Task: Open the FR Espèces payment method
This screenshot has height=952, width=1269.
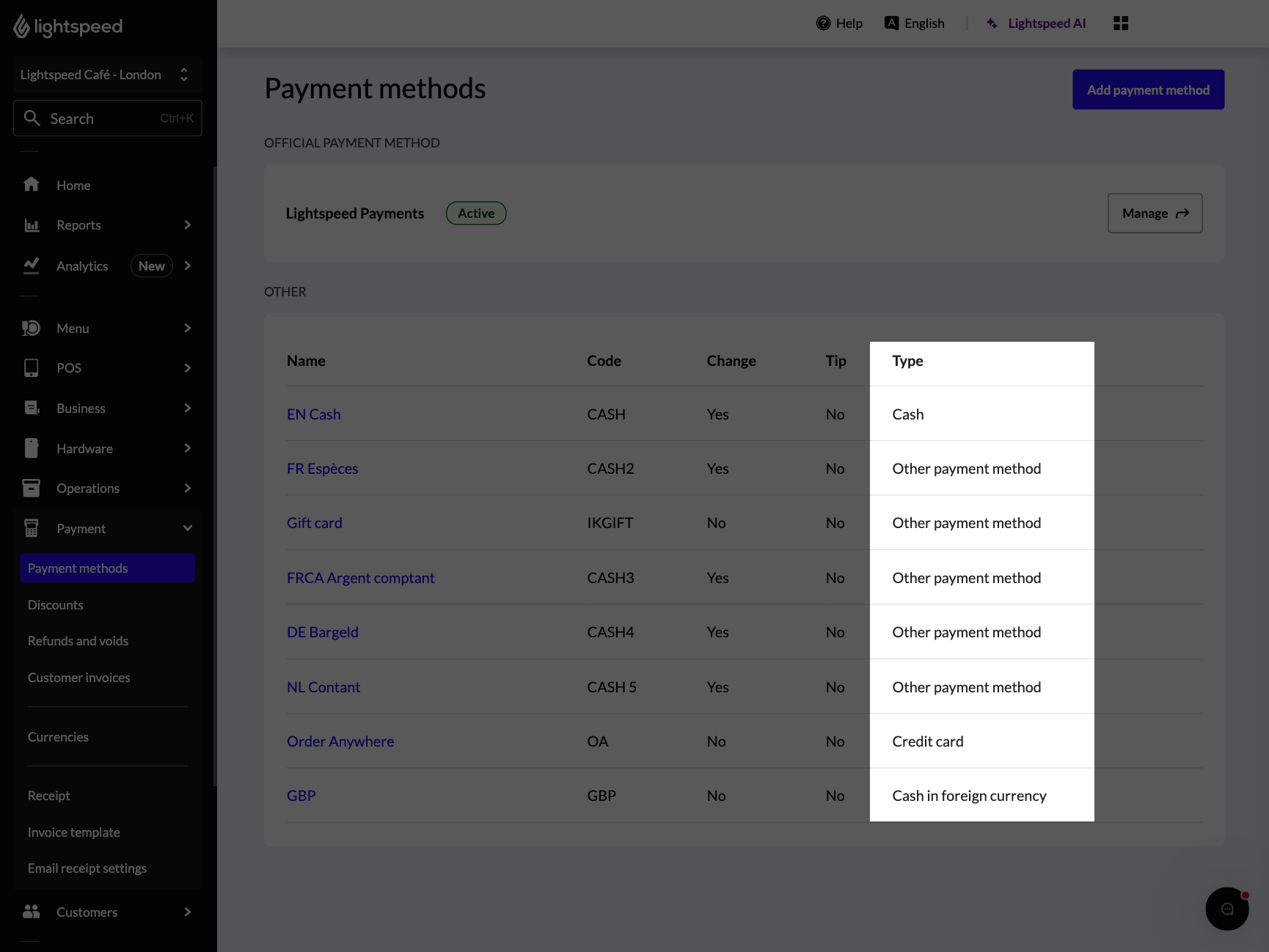Action: (322, 469)
